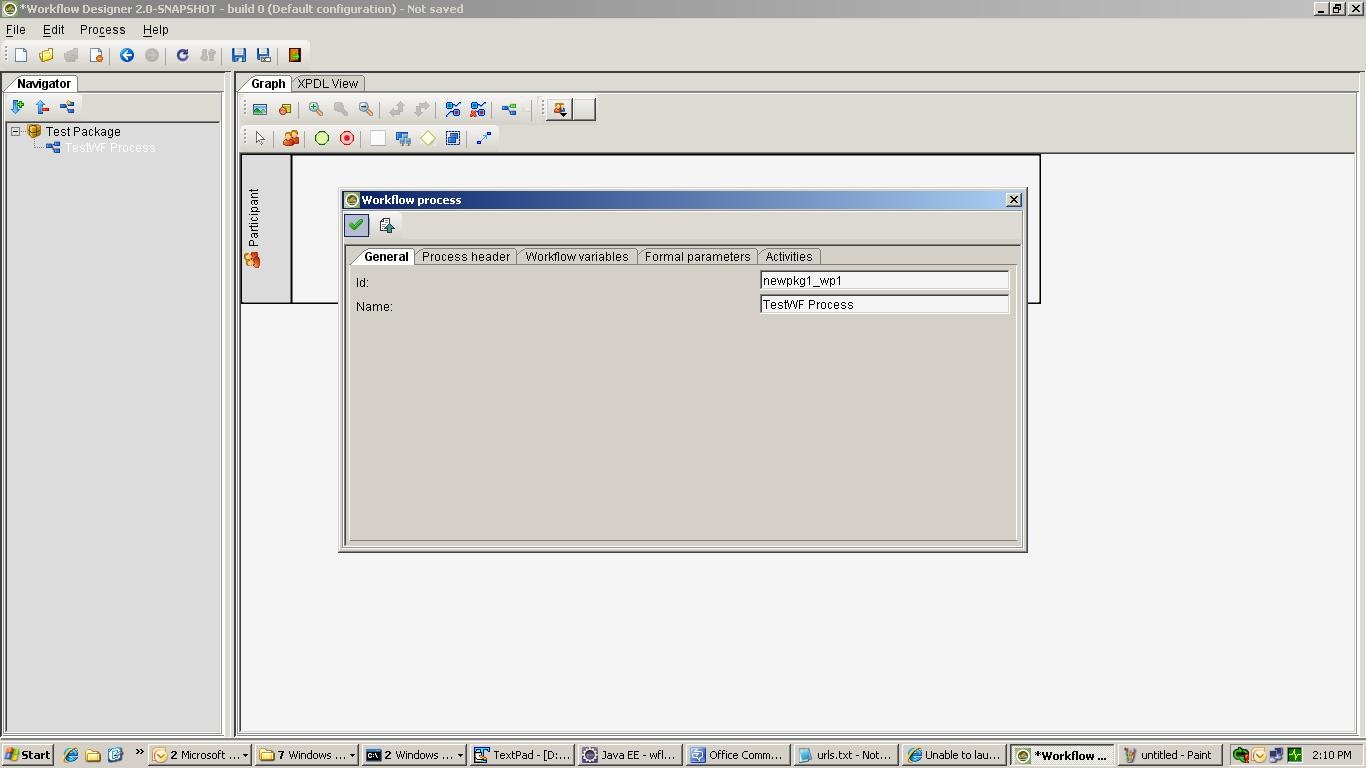Select the red end event circle tool
The width and height of the screenshot is (1366, 768).
pyautogui.click(x=347, y=139)
